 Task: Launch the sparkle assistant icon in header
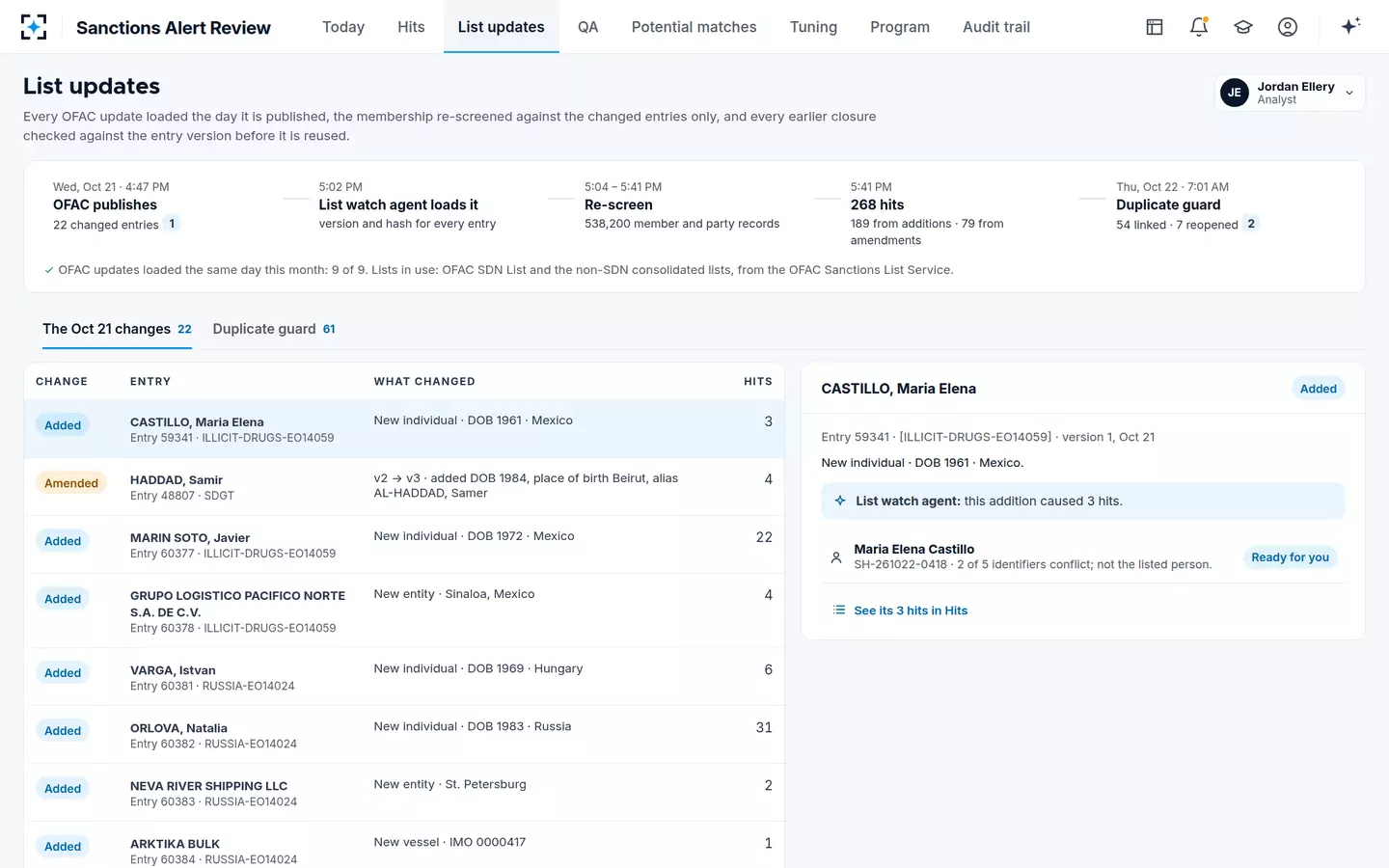tap(1350, 26)
